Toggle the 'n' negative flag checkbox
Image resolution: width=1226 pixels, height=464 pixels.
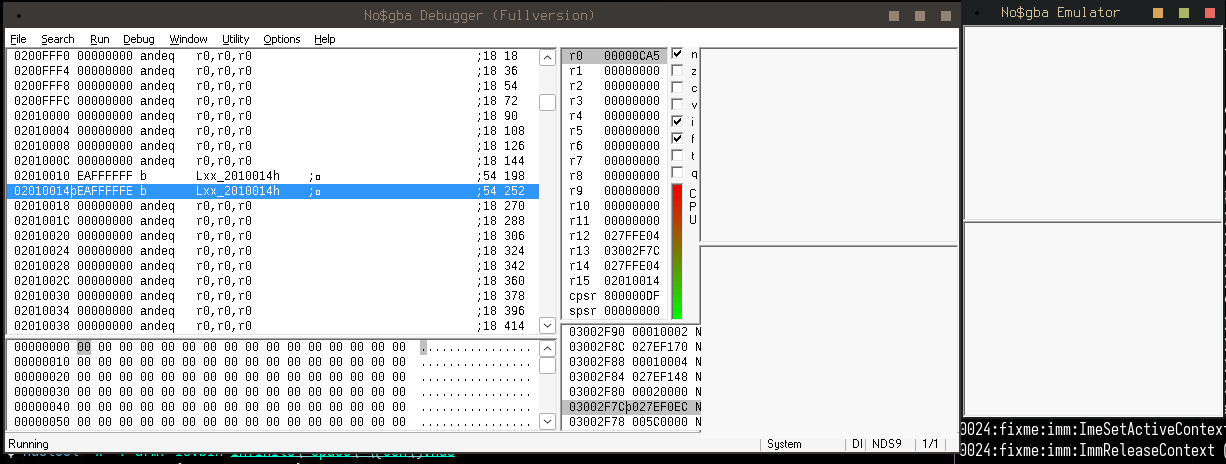pyautogui.click(x=677, y=54)
